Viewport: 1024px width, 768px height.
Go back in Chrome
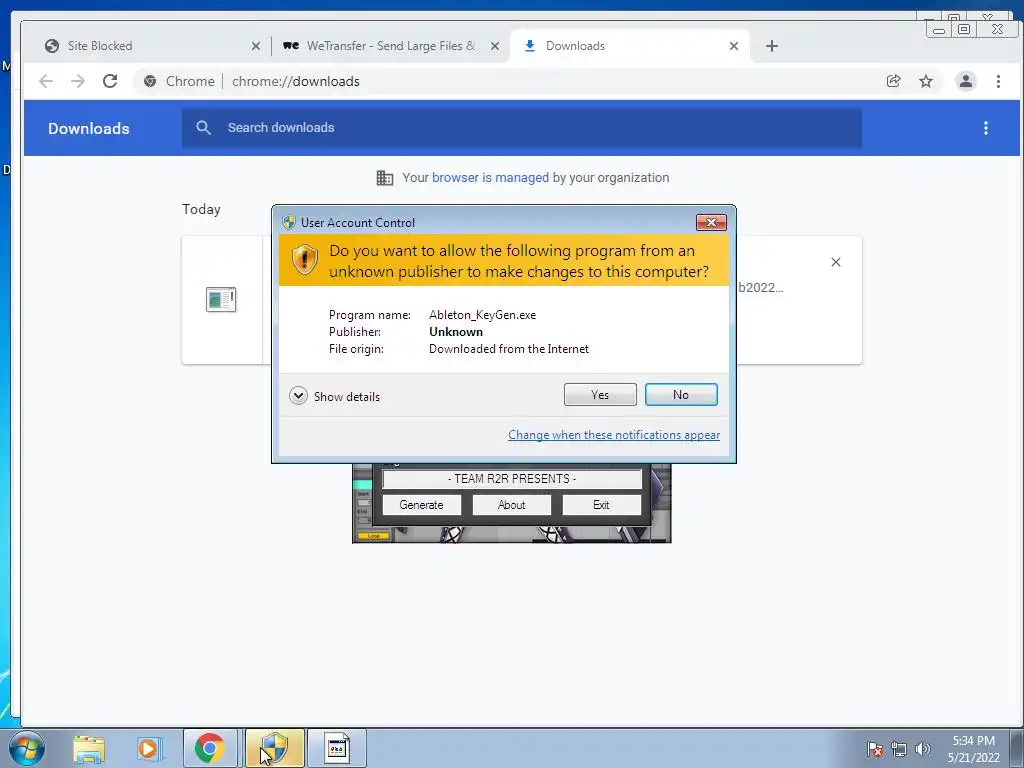[x=46, y=81]
